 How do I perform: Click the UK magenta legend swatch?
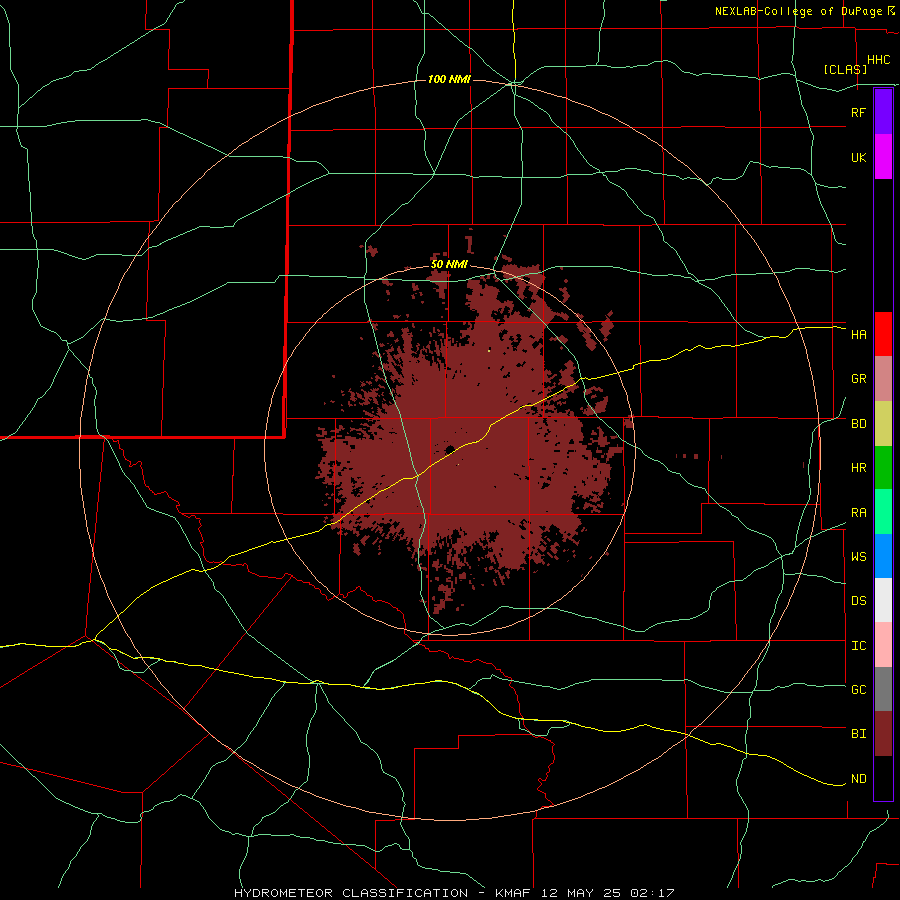[x=883, y=157]
